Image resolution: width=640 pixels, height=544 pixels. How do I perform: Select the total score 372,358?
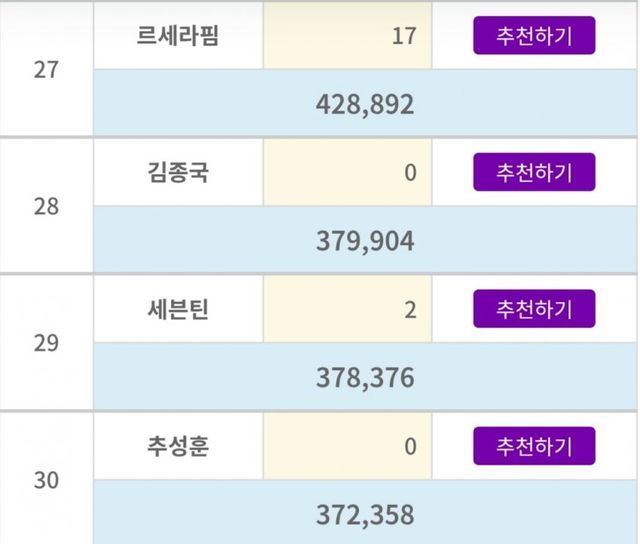(363, 516)
